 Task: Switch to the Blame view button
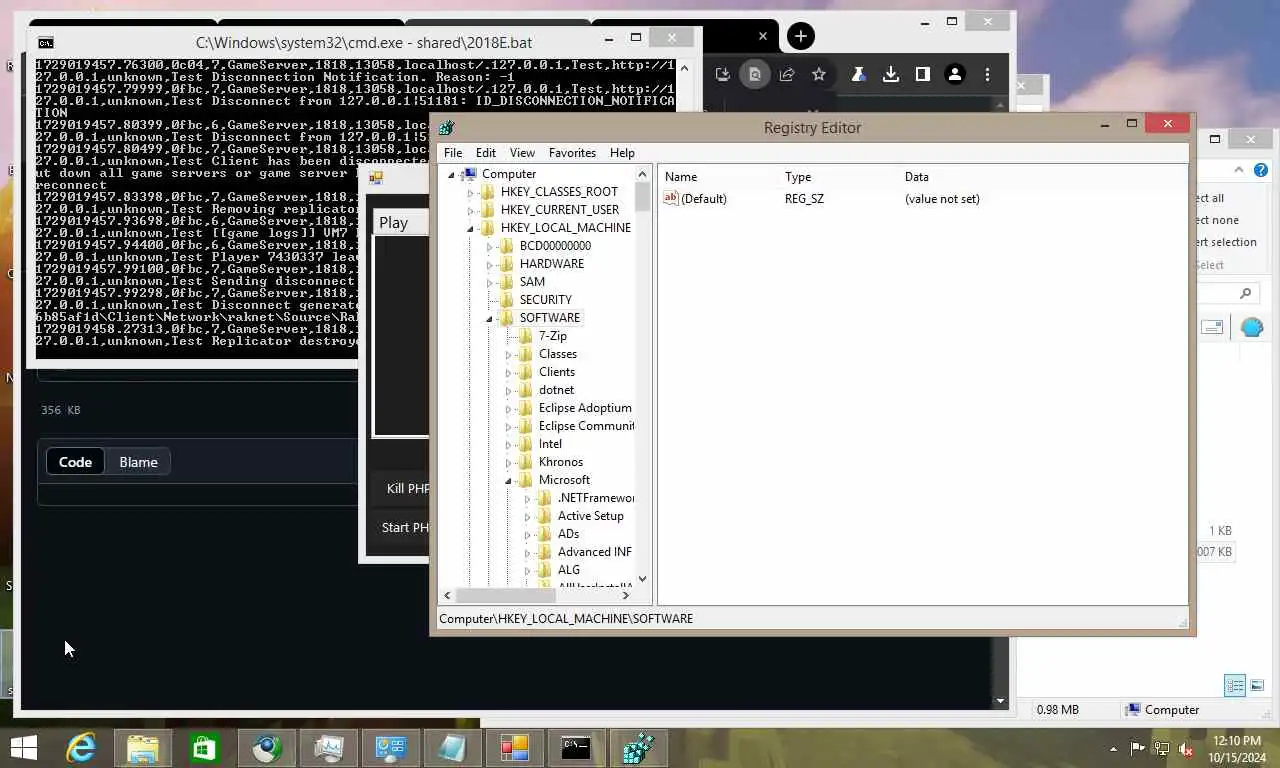point(138,462)
